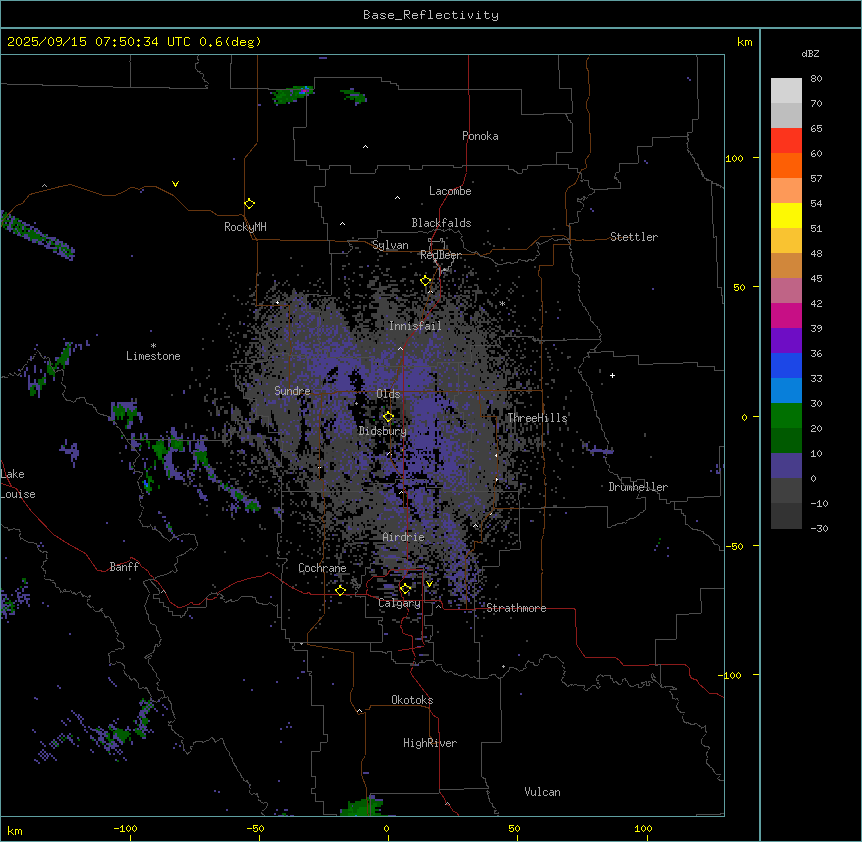Pick the blue 33 dBZ legend swatch
Viewport: 862px width, 842px height.
pos(786,366)
